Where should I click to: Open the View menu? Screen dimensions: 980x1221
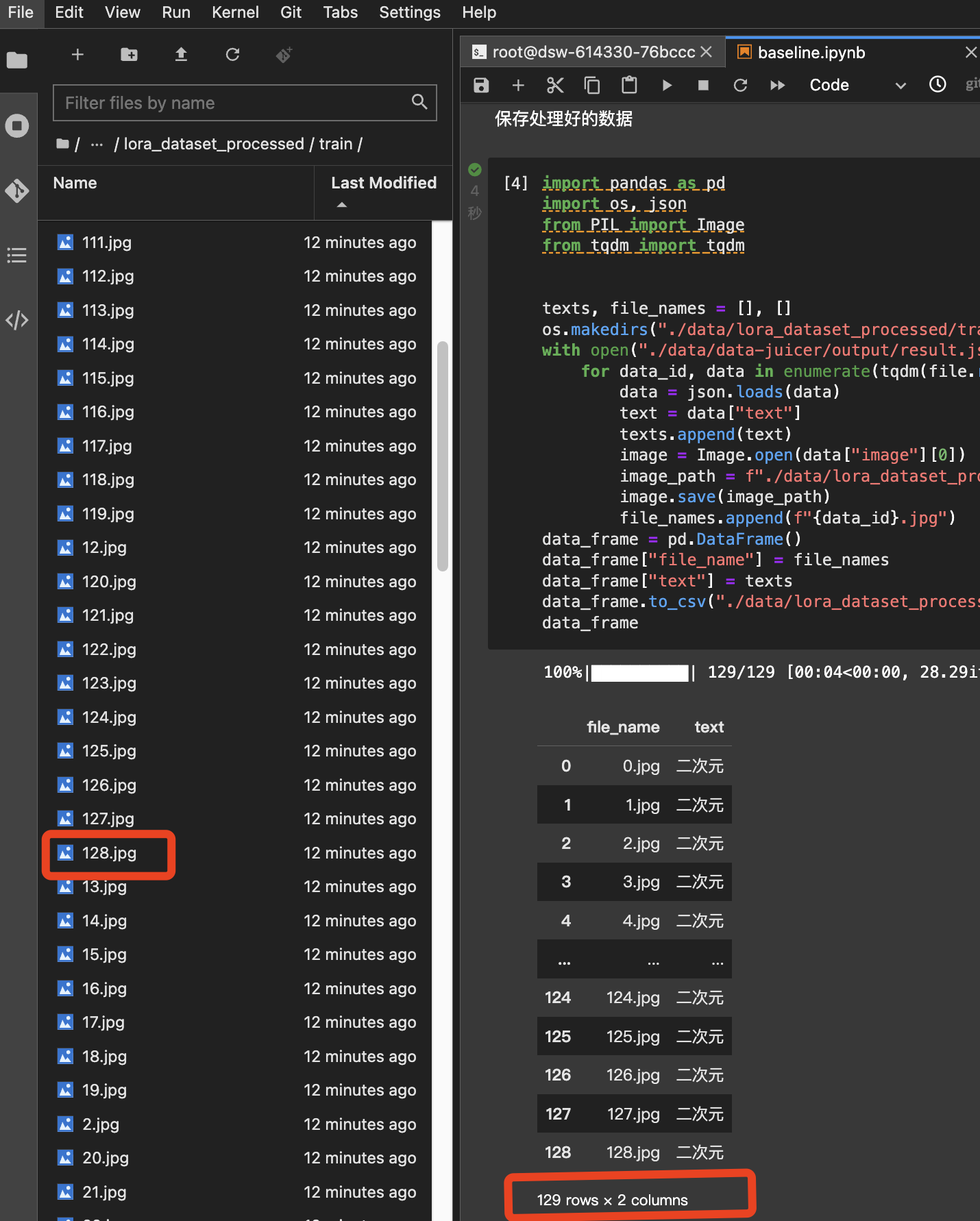pos(123,12)
